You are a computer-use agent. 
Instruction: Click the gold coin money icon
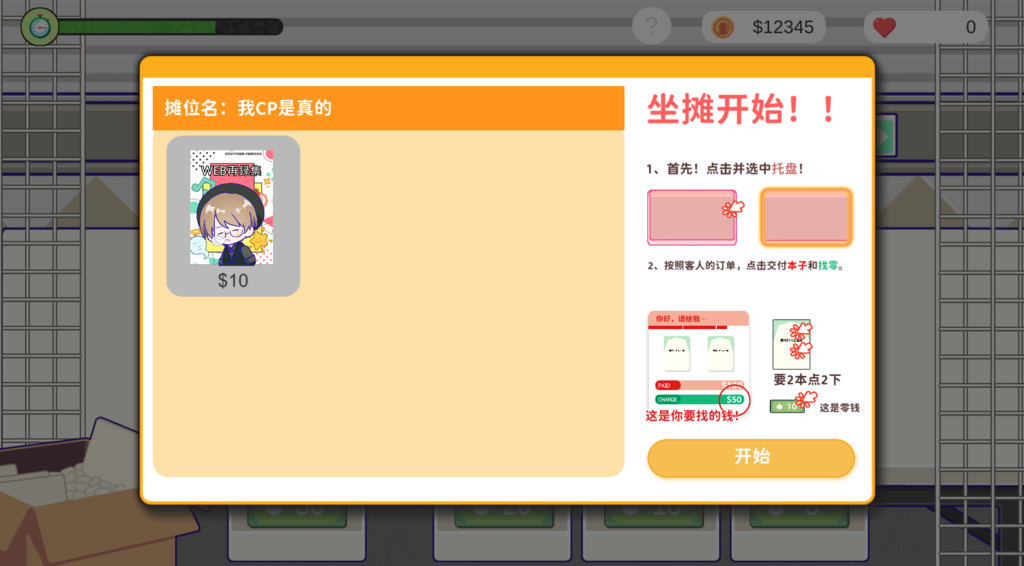coord(722,27)
